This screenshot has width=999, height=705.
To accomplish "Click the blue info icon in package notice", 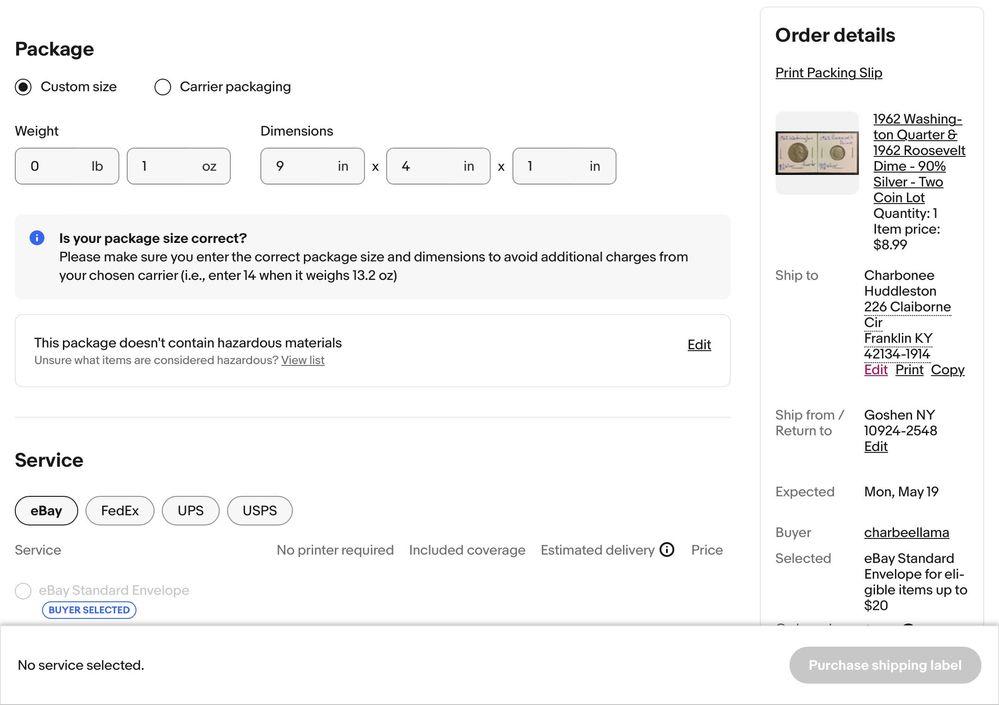I will click(x=37, y=238).
